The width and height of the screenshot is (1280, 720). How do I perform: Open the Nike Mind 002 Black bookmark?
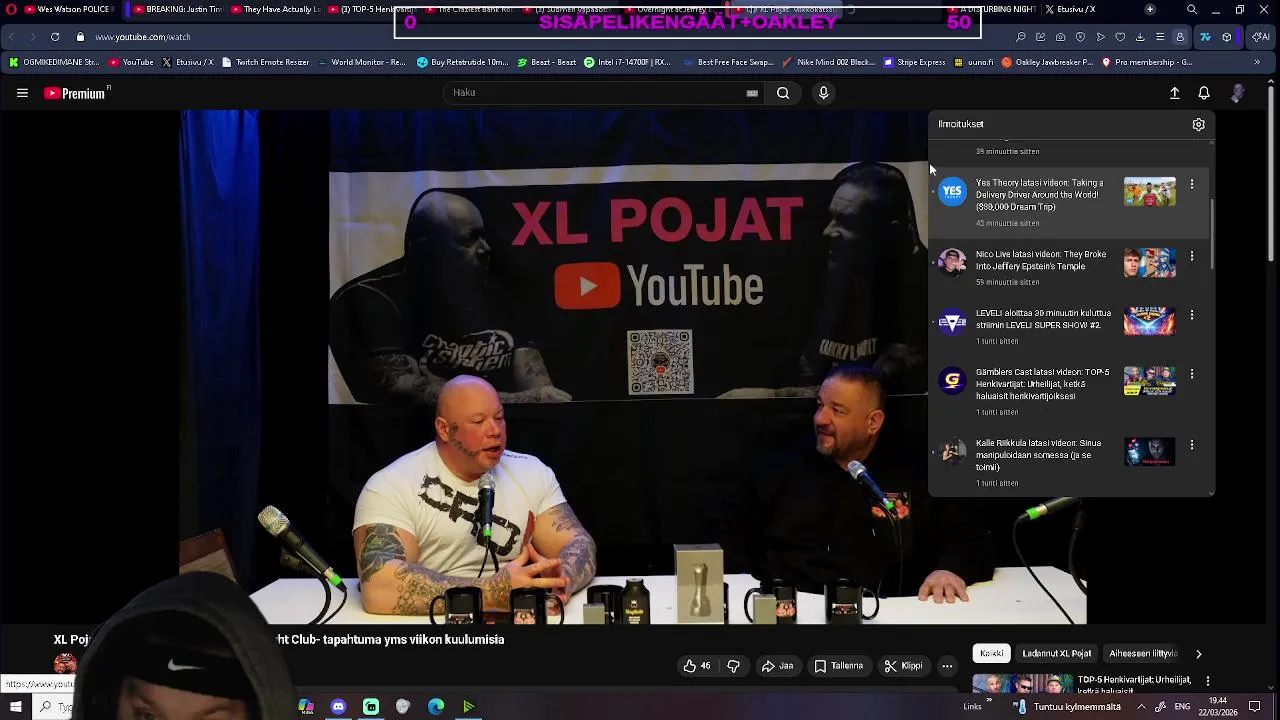tap(828, 62)
